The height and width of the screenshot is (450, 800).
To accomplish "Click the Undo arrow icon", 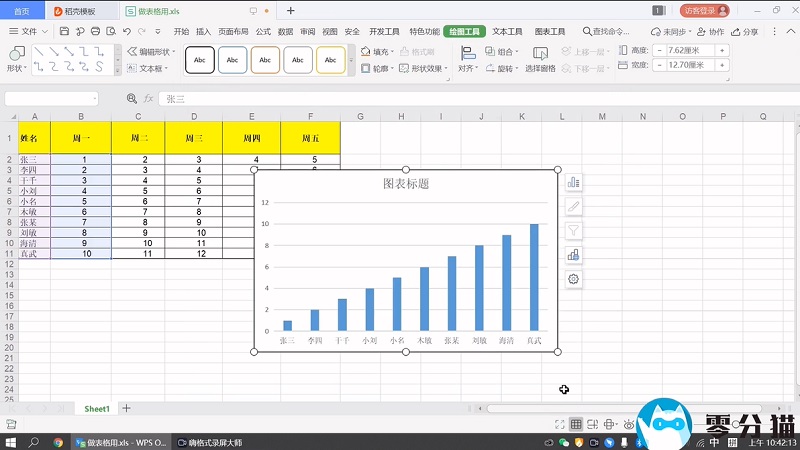I will coord(127,32).
